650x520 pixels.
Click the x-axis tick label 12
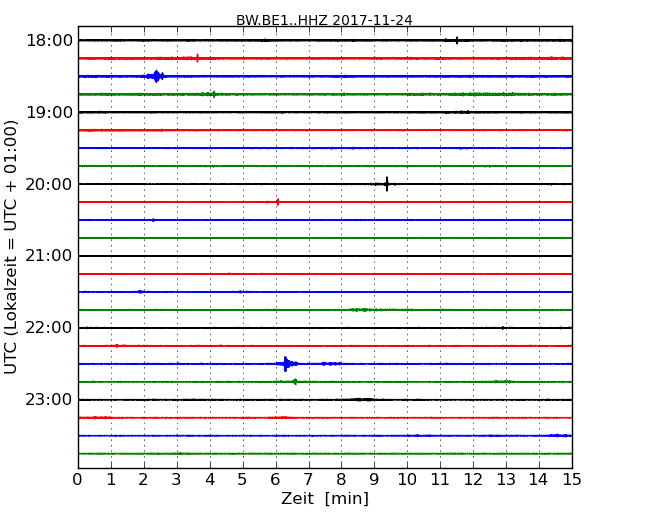[x=473, y=479]
